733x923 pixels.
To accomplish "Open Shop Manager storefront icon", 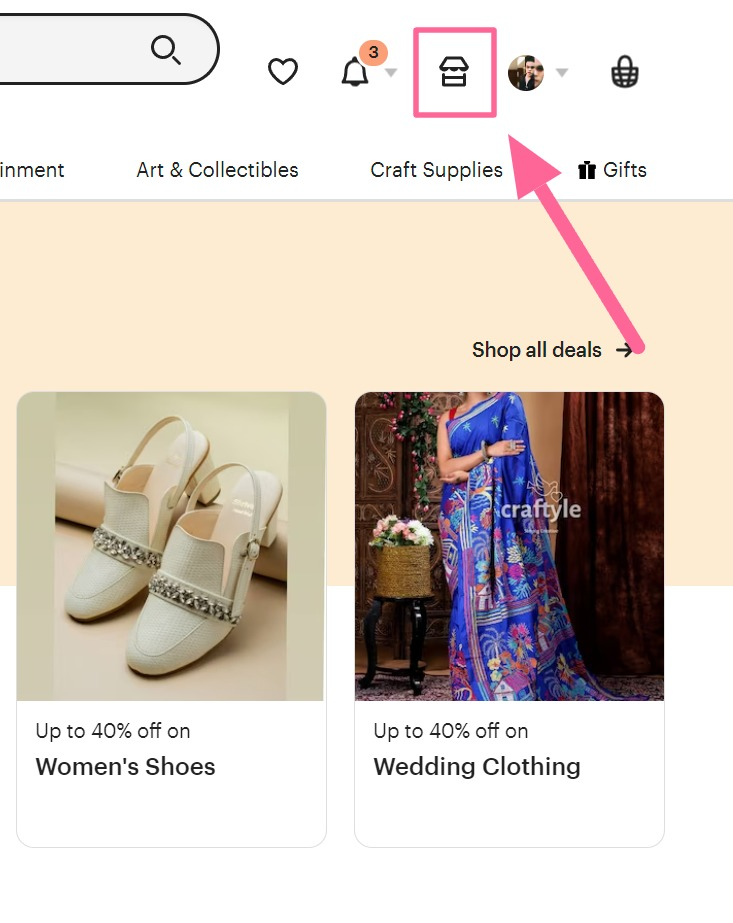I will click(x=454, y=72).
